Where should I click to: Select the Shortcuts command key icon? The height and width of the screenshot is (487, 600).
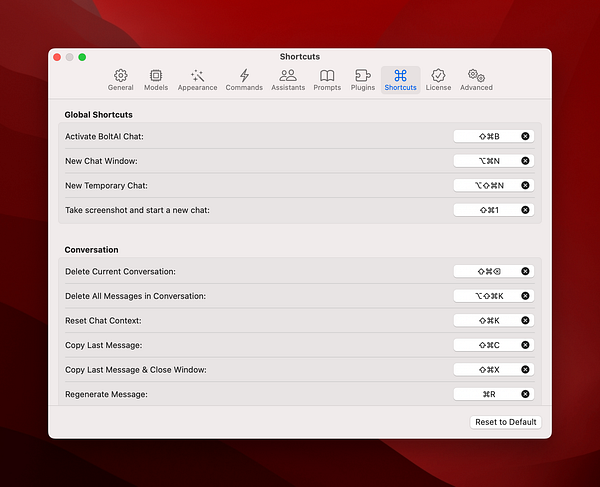[400, 76]
